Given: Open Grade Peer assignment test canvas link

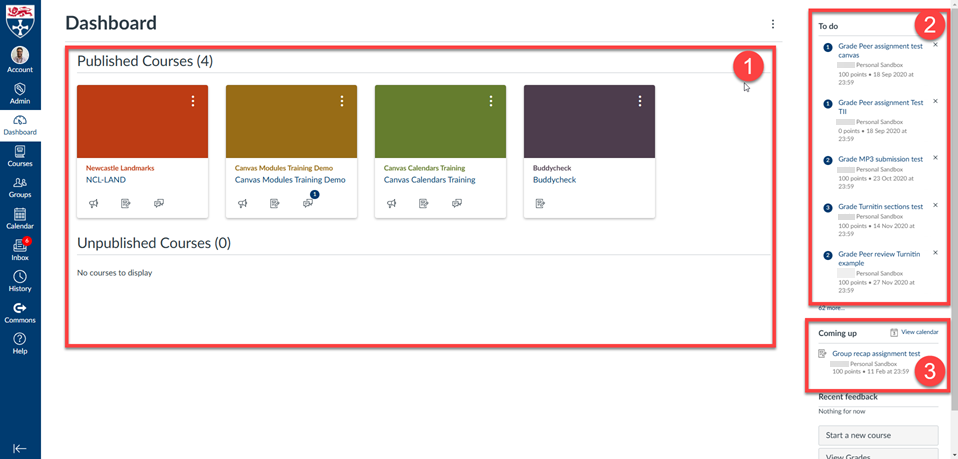Looking at the screenshot, I should [880, 51].
